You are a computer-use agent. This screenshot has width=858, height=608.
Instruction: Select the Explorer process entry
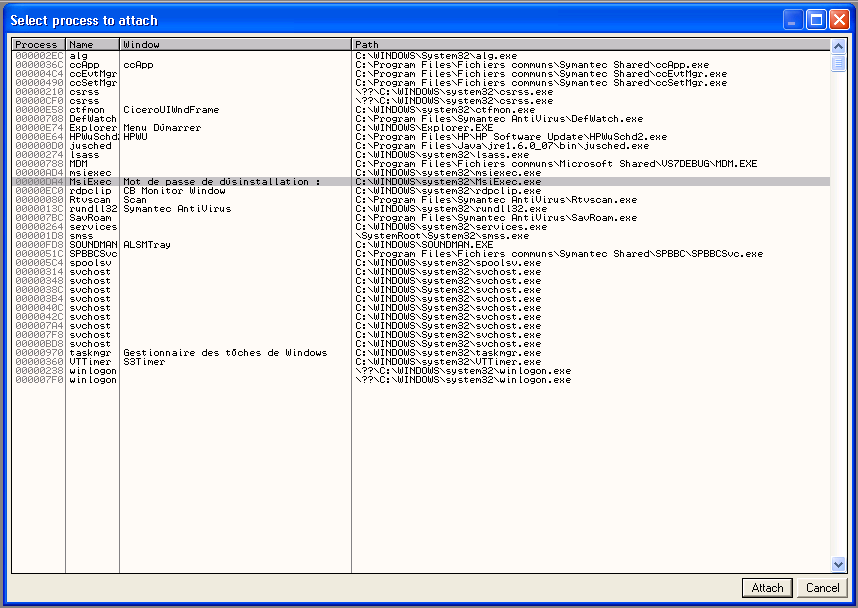click(x=421, y=128)
